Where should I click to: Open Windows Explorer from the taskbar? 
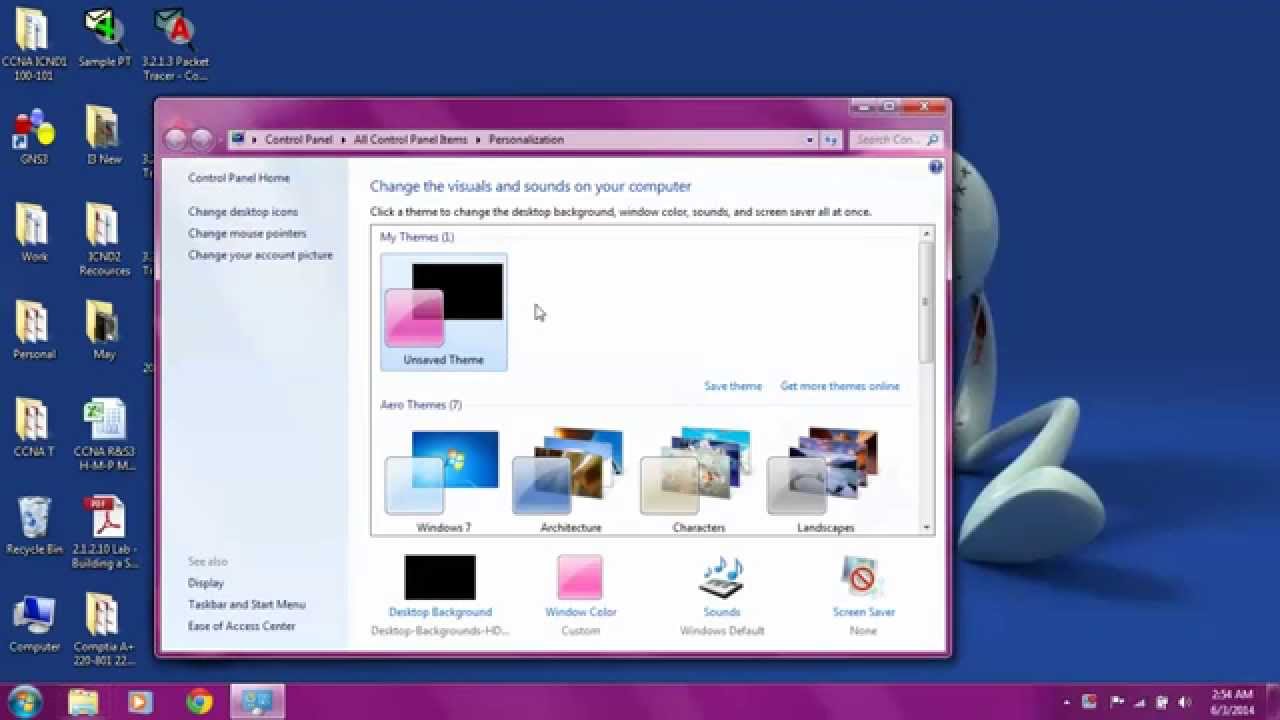83,703
